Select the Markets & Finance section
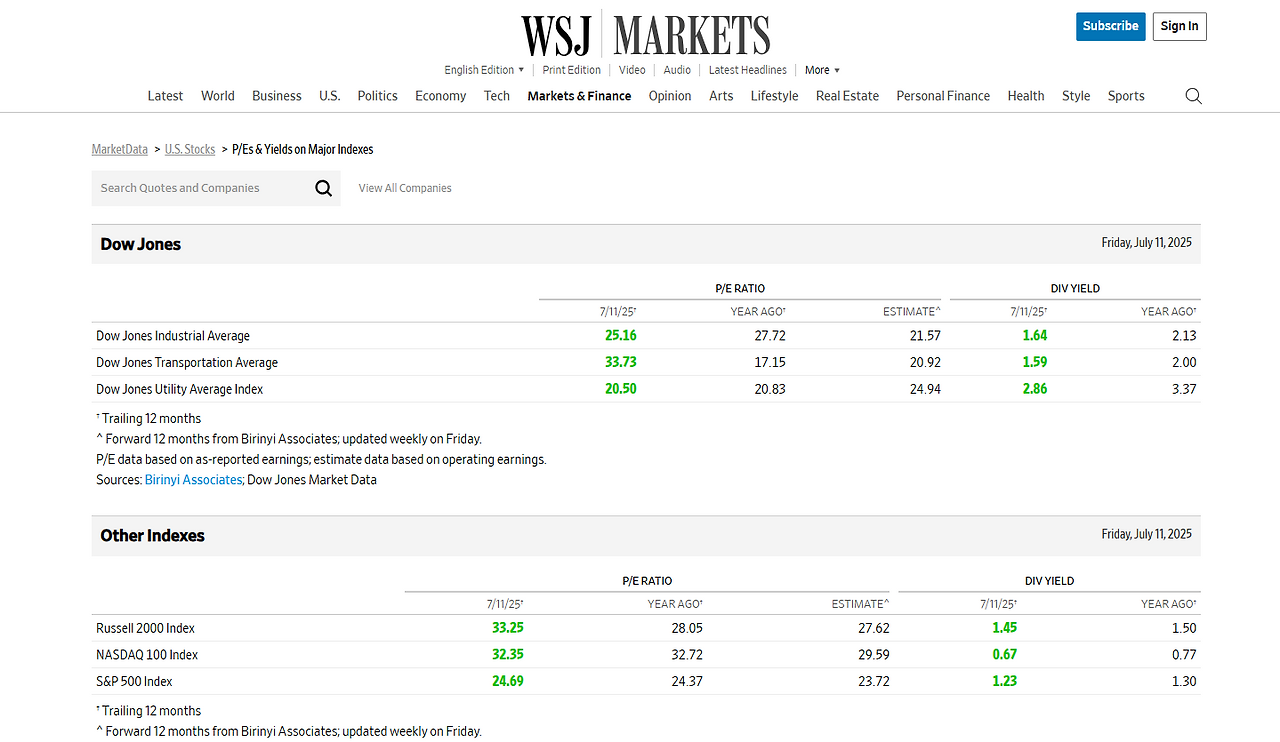Screen dimensions: 1280x742 coord(580,96)
